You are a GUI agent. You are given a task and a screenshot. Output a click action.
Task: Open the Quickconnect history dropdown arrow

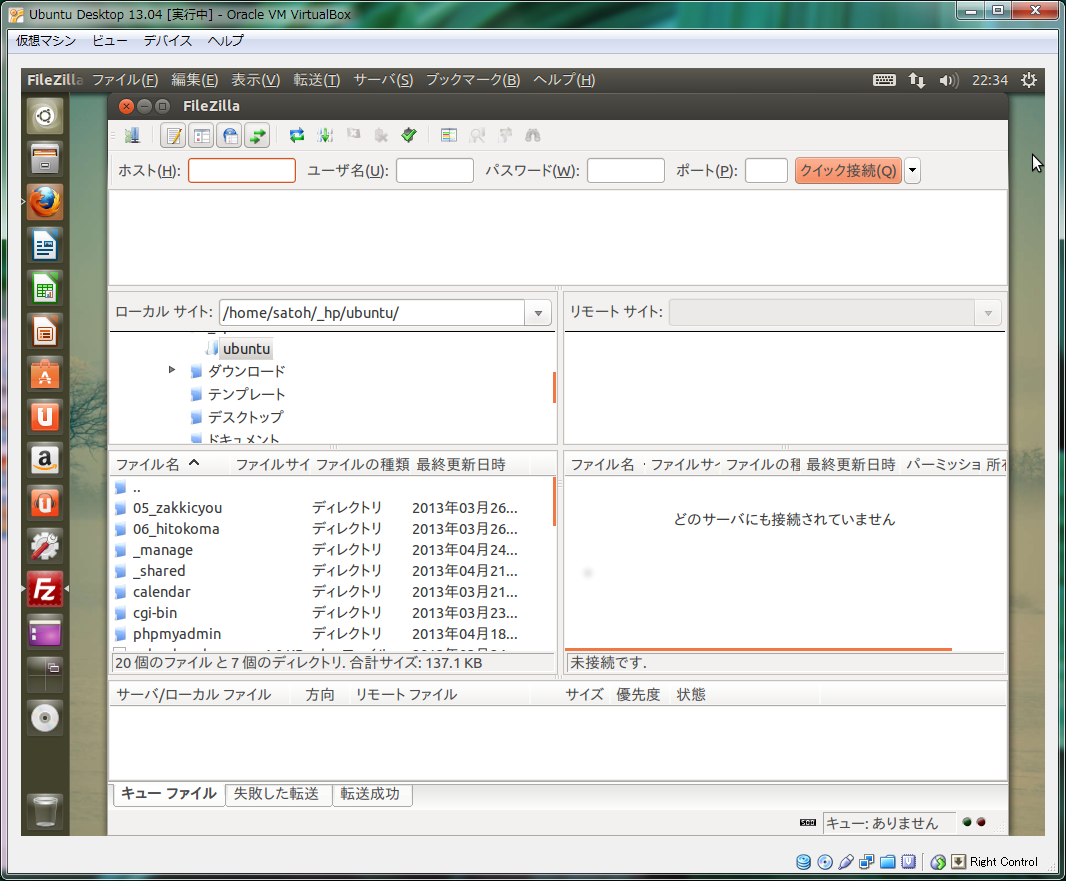912,171
